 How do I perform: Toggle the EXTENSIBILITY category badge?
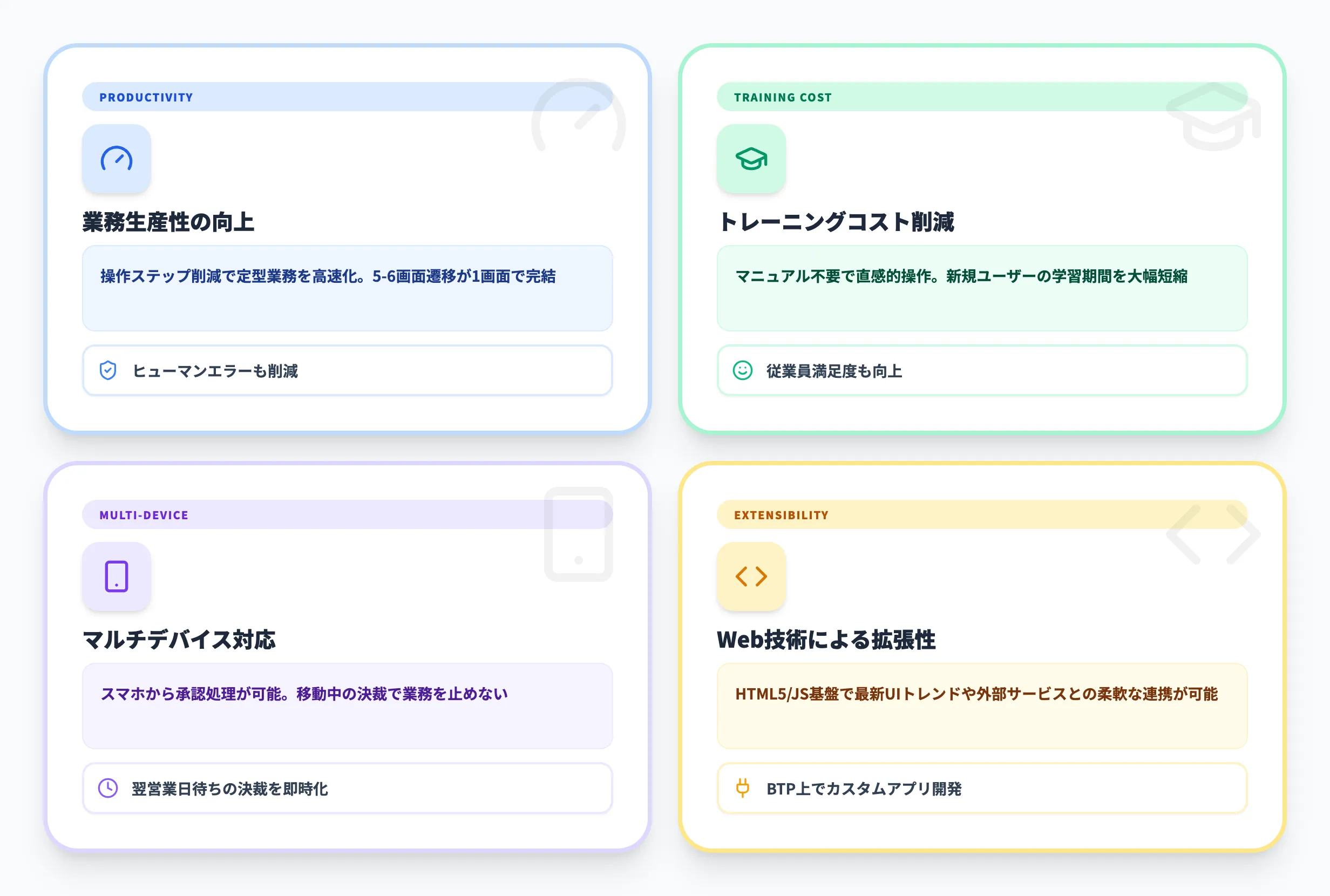781,514
